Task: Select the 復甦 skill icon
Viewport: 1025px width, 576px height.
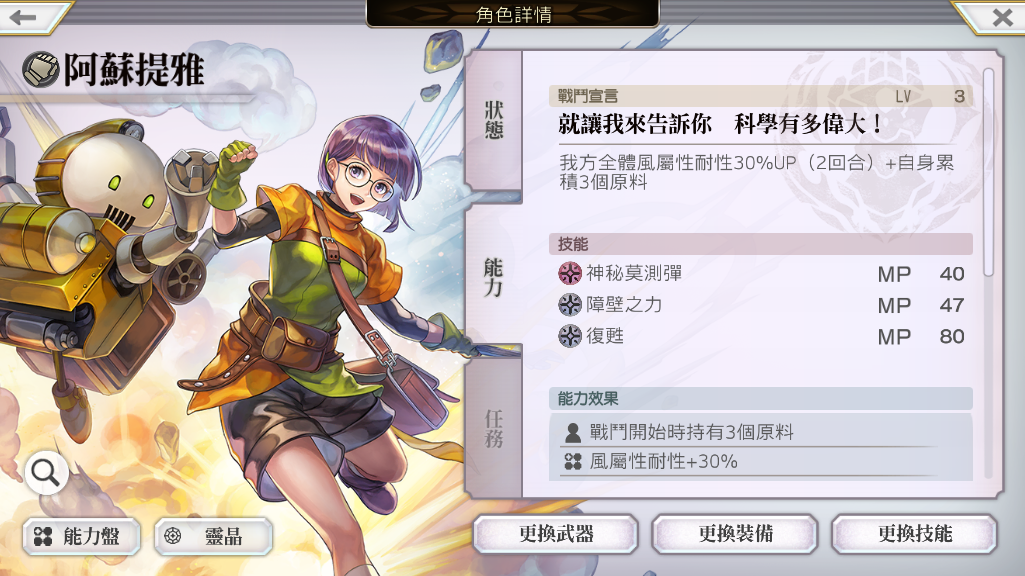Action: pos(570,336)
